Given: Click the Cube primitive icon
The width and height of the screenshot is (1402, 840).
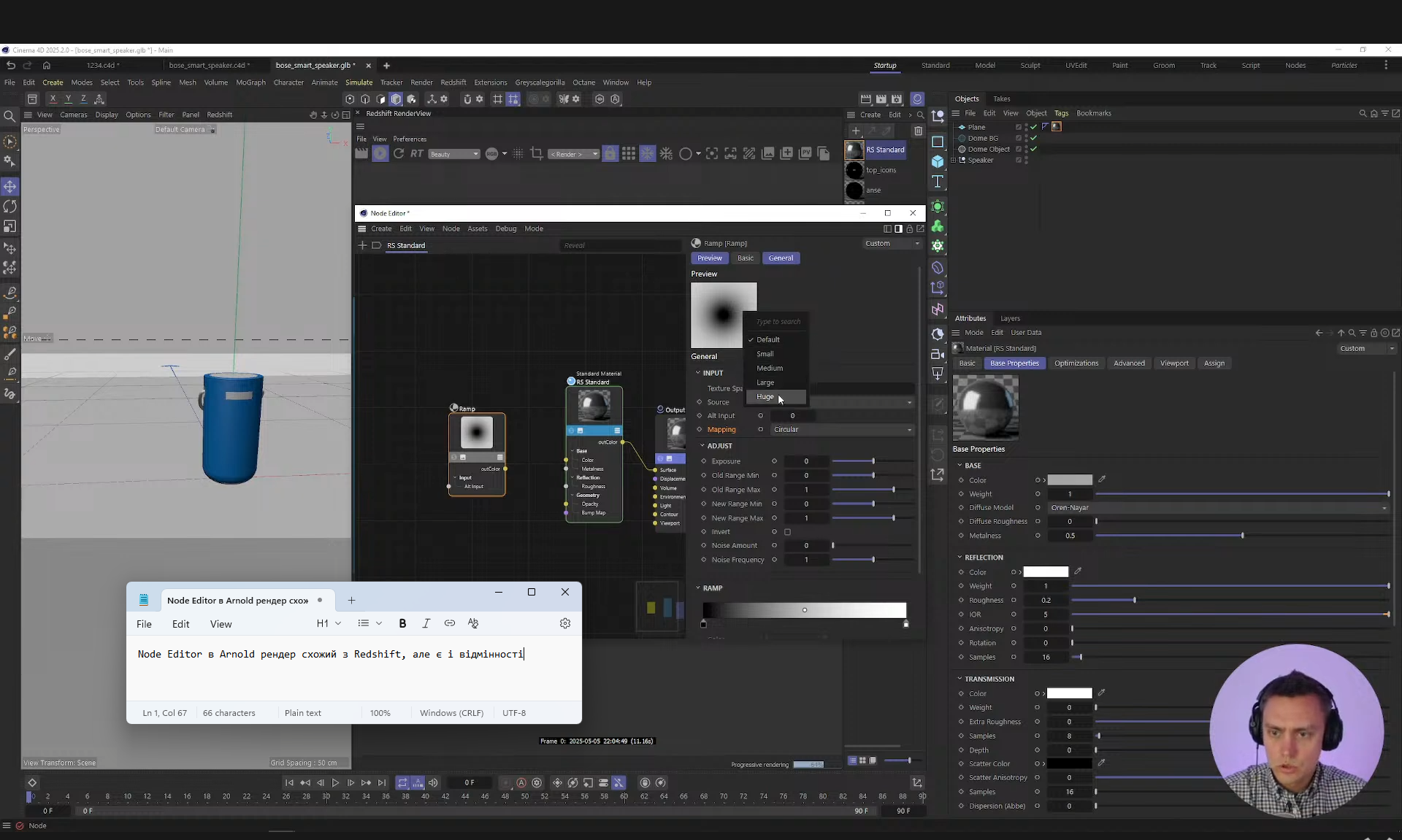Looking at the screenshot, I should tap(938, 161).
